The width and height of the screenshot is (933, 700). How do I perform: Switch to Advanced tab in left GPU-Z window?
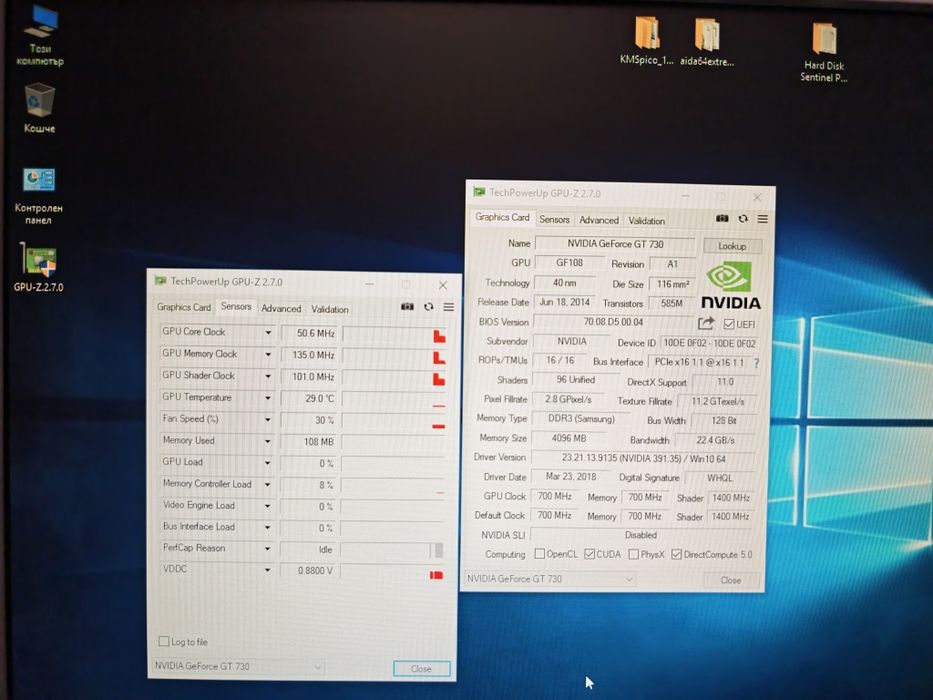point(281,308)
